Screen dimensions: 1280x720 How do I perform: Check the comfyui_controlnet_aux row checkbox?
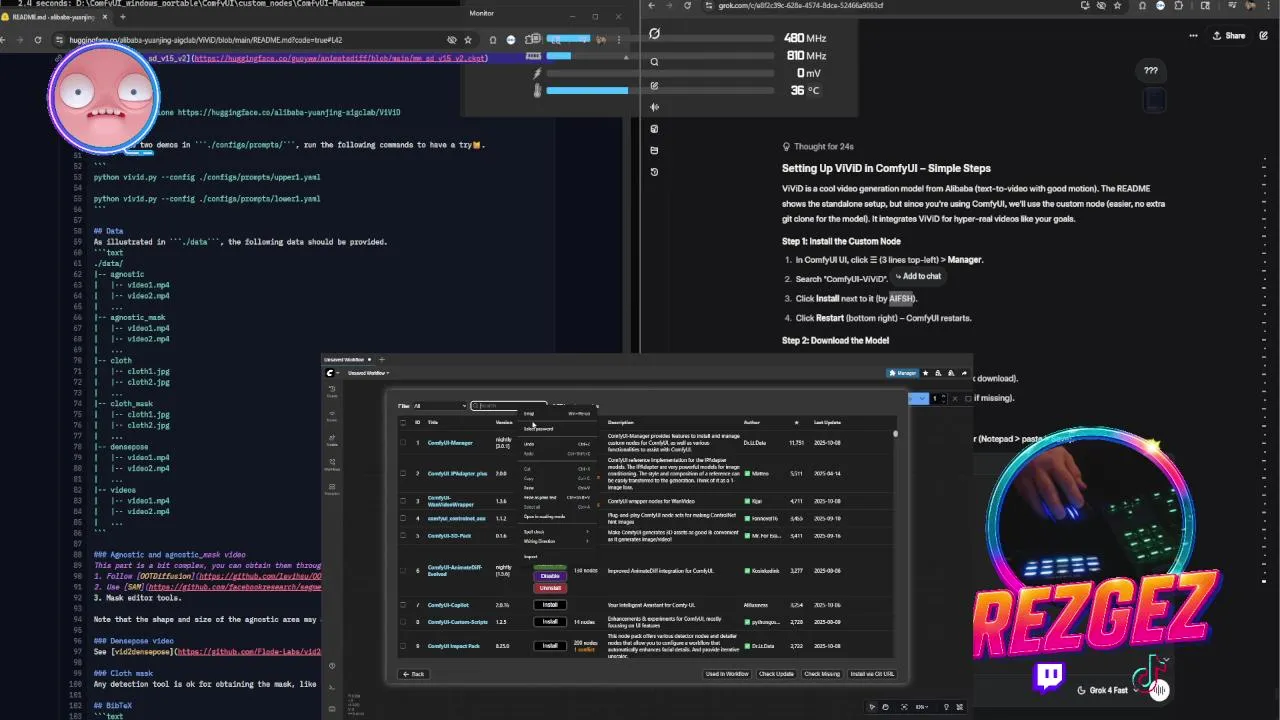tap(403, 518)
